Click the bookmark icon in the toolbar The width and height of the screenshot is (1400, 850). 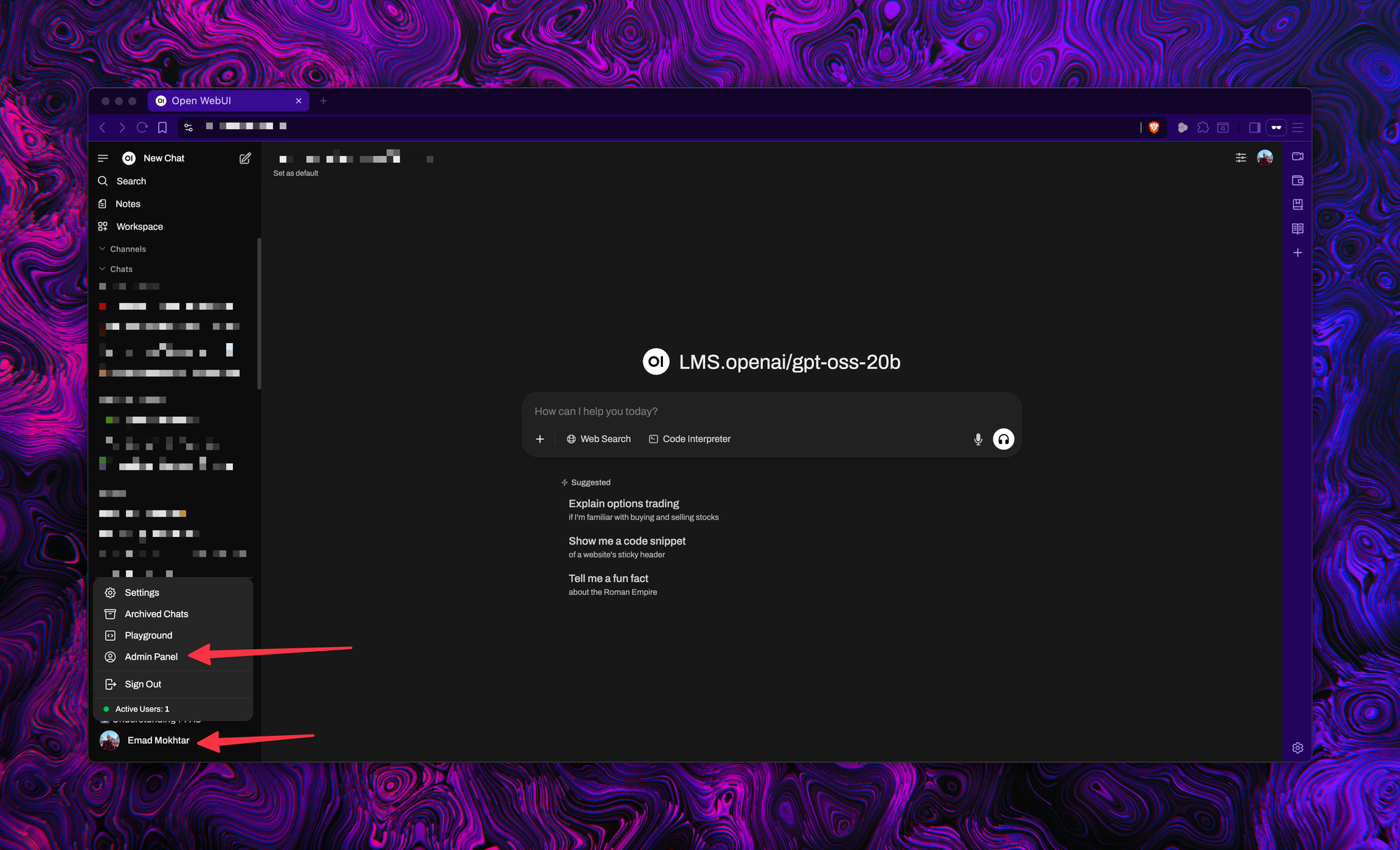click(162, 127)
